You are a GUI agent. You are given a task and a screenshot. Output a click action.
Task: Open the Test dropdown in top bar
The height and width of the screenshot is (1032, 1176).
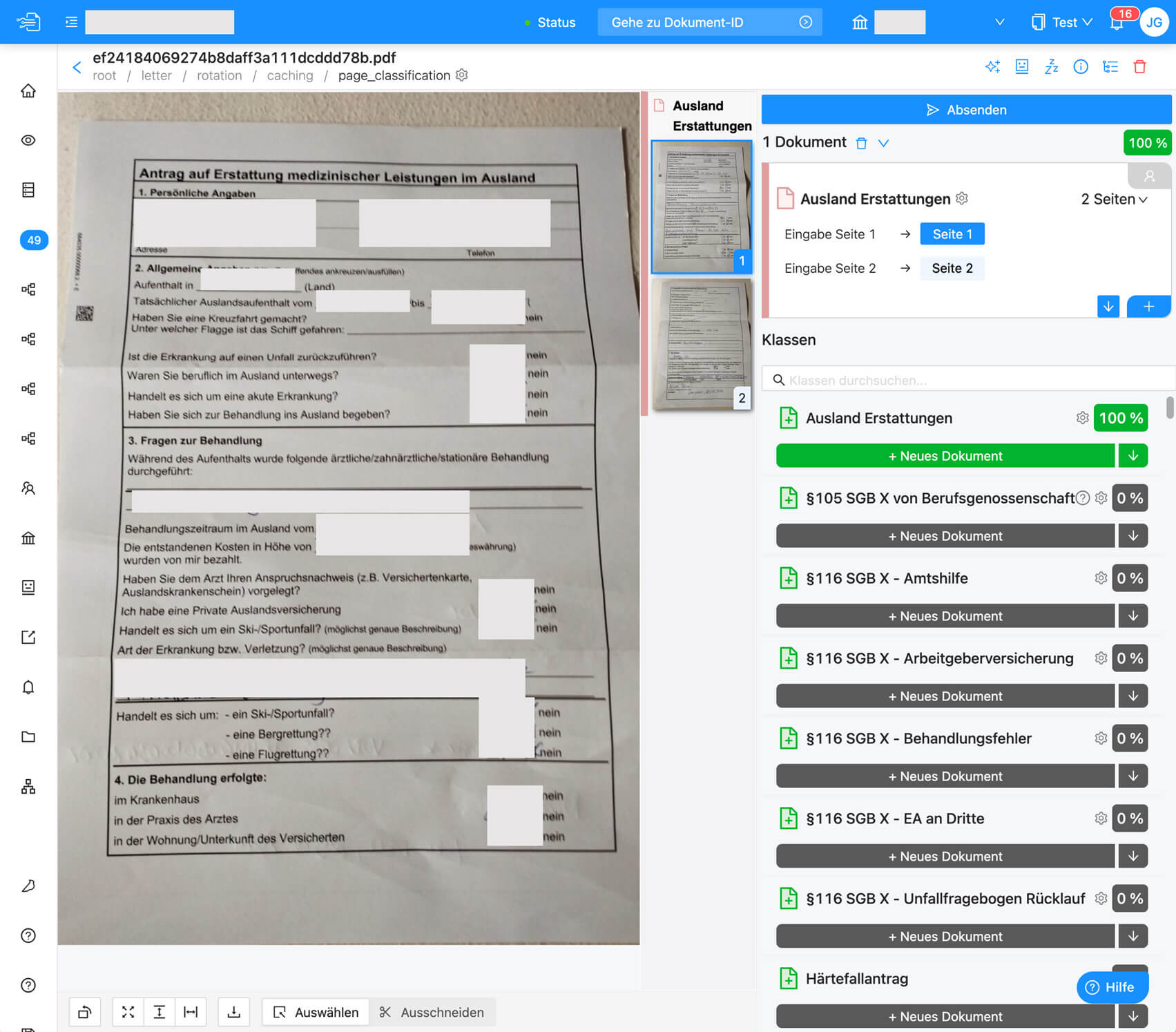pos(1063,22)
